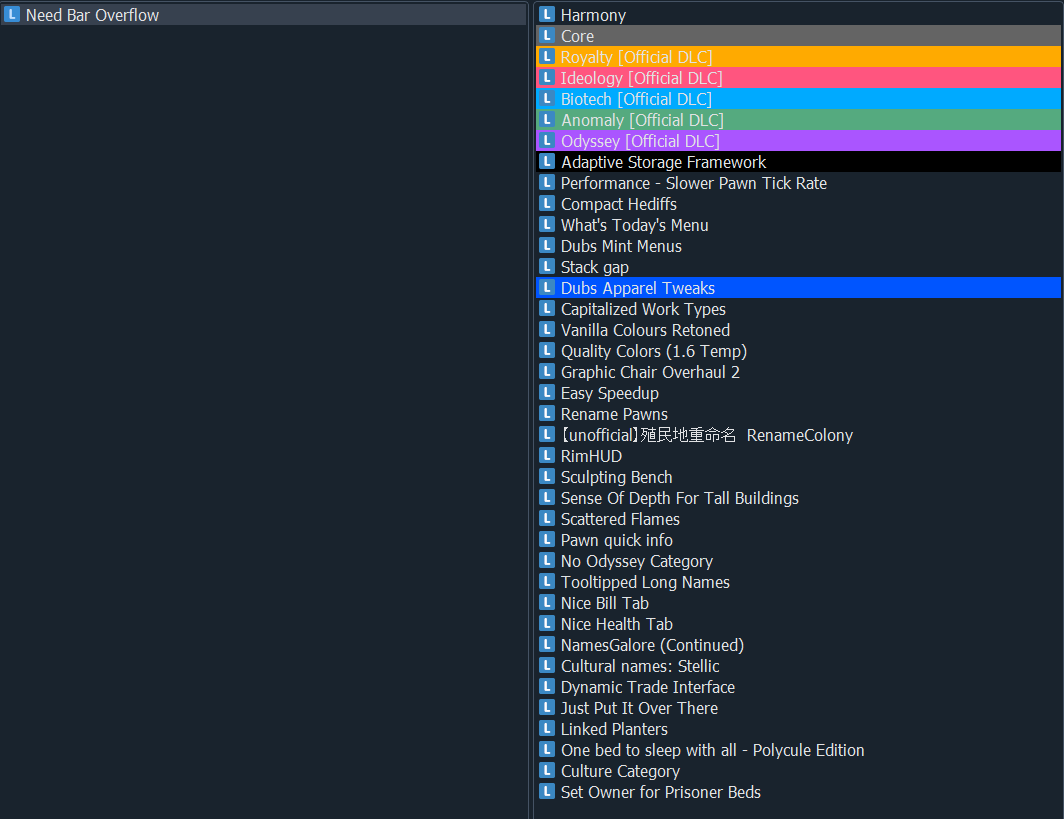This screenshot has width=1064, height=819.
Task: Select Need Bar Overflow in inactive list
Action: 264,15
